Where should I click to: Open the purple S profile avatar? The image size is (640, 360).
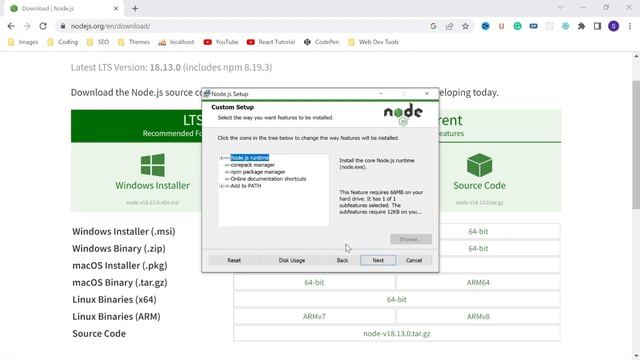tap(613, 26)
